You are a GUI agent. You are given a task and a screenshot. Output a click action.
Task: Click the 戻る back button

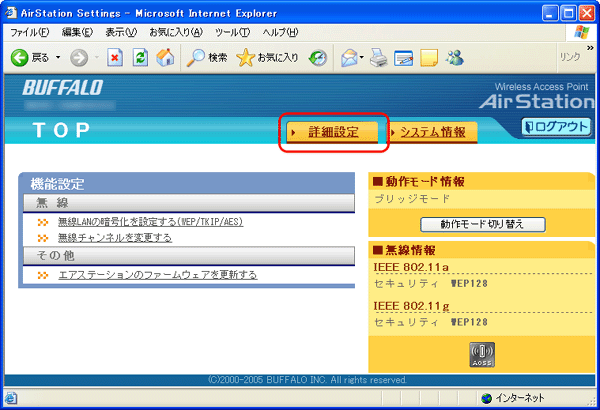point(30,58)
